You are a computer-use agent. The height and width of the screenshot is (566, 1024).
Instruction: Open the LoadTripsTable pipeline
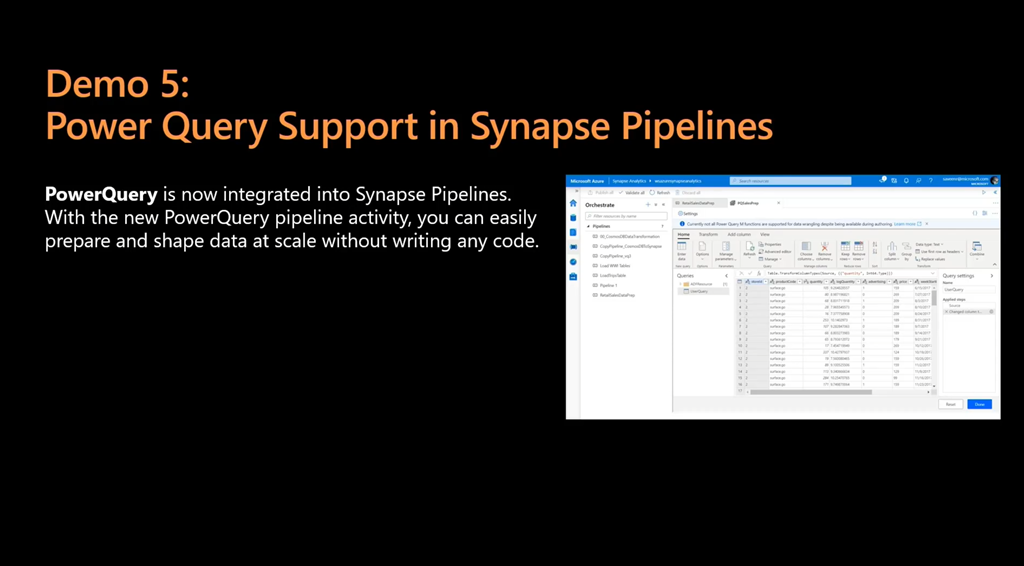tap(613, 275)
